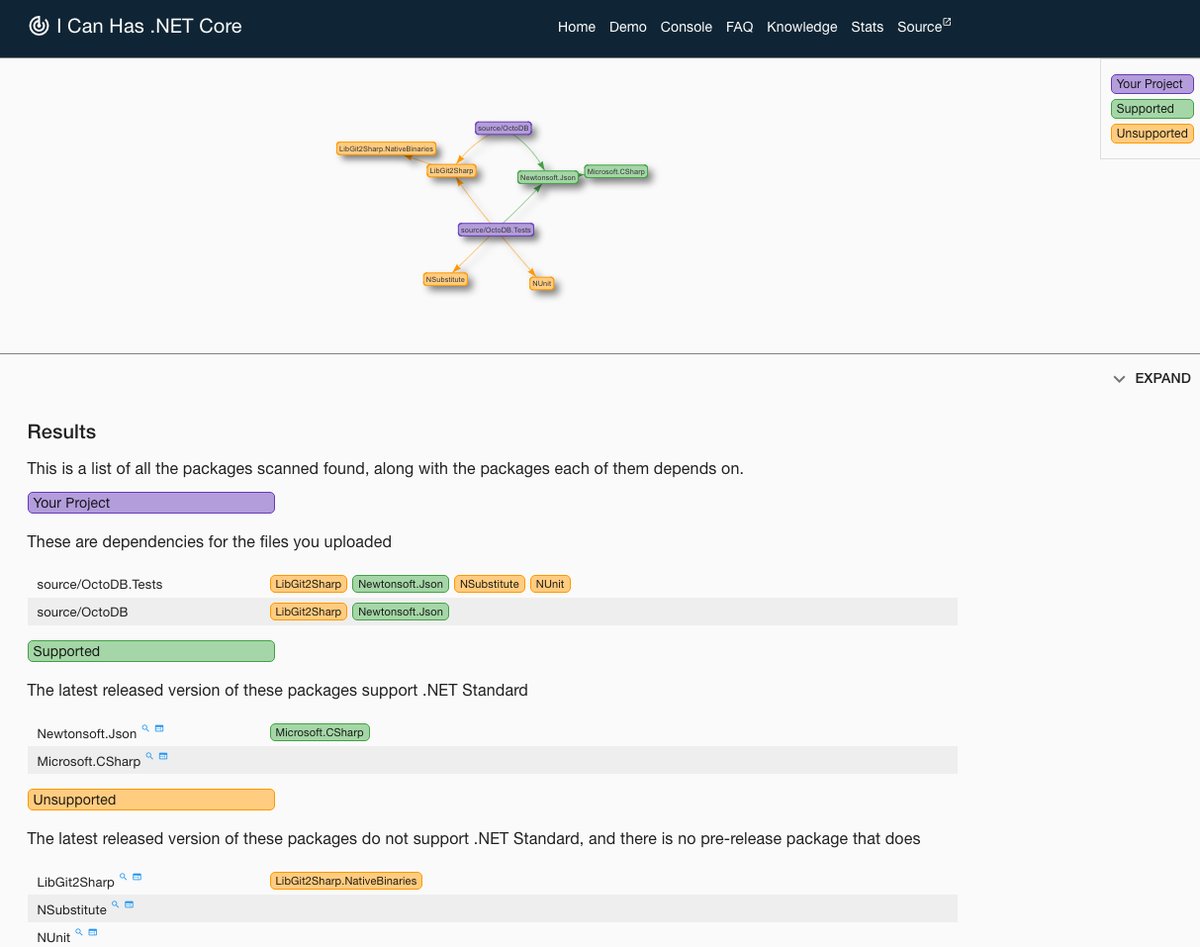The image size is (1200, 947).
Task: View the Stats page
Action: click(x=867, y=27)
